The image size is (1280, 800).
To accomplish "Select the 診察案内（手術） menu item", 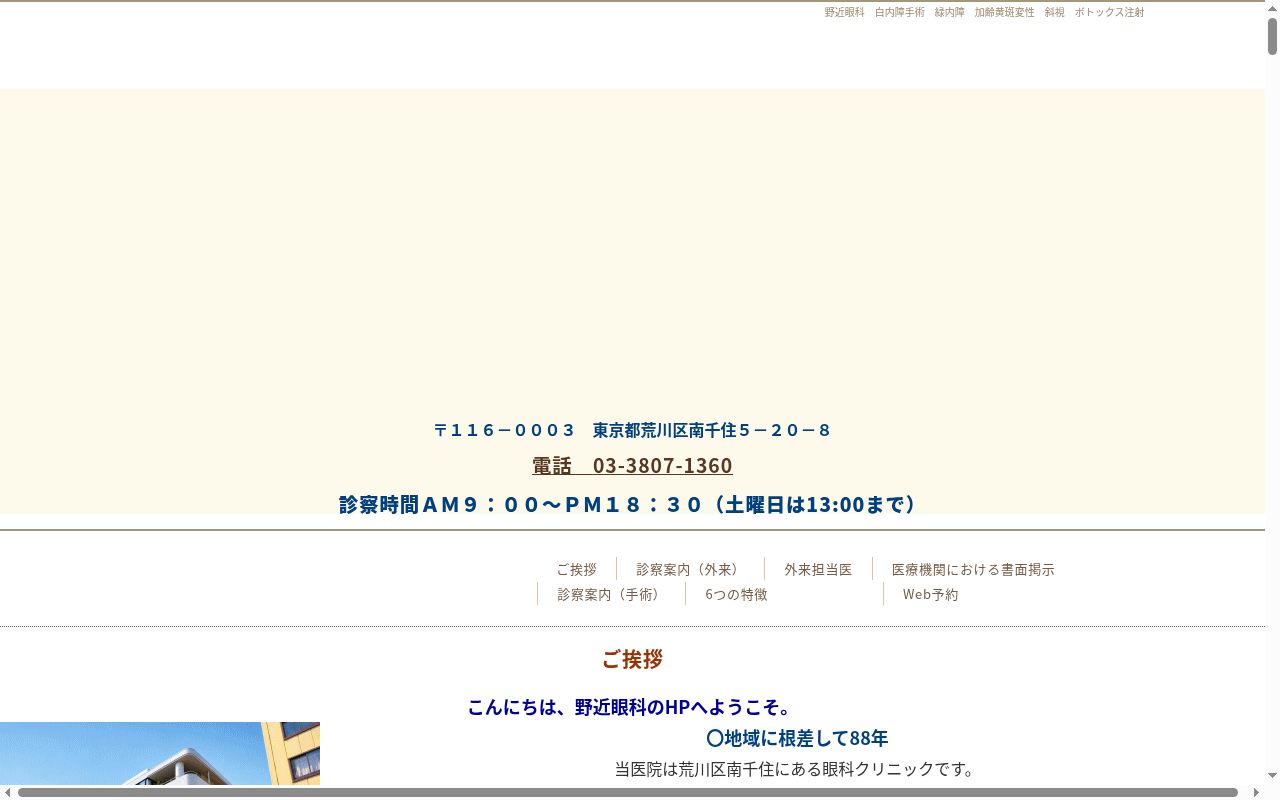I will [611, 594].
